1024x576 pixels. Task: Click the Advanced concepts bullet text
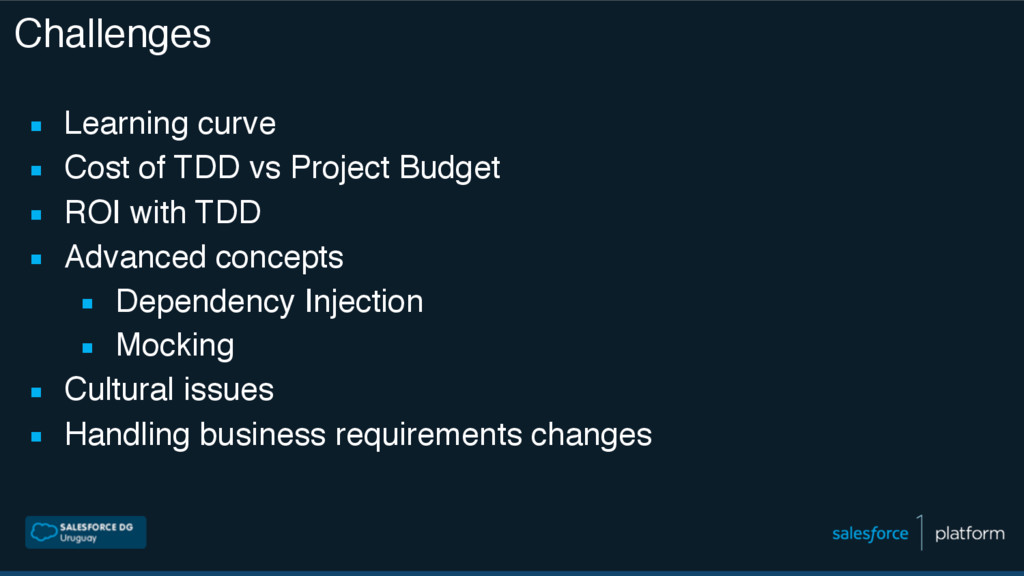coord(204,257)
